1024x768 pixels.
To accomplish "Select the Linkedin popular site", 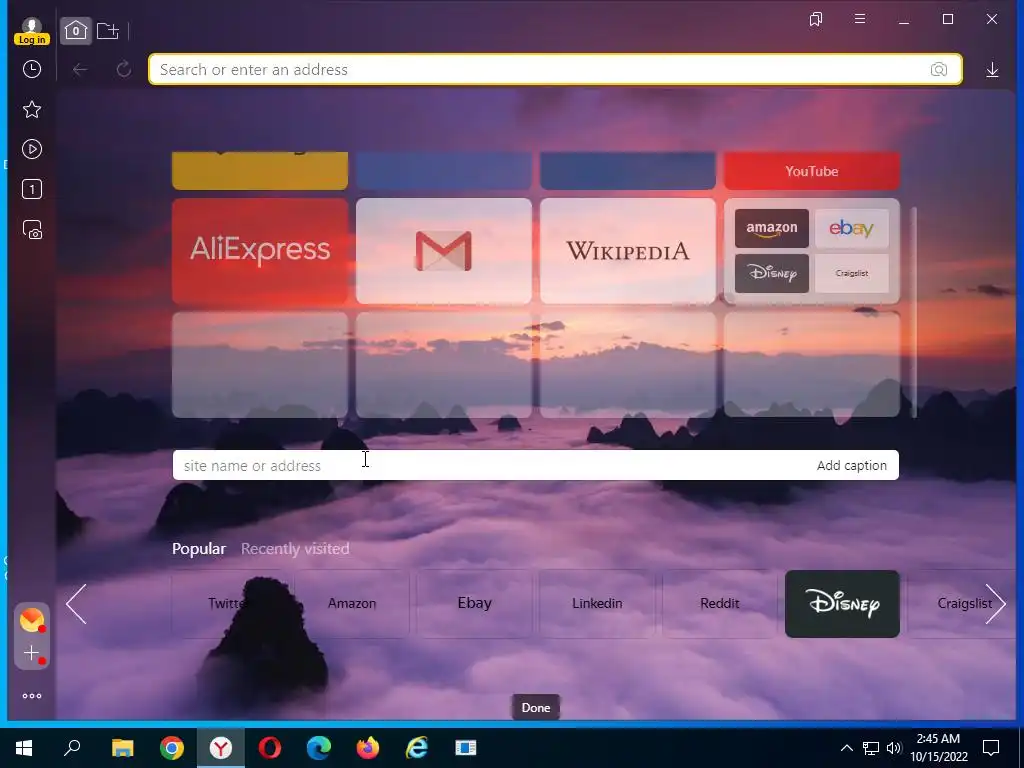I will (x=597, y=603).
